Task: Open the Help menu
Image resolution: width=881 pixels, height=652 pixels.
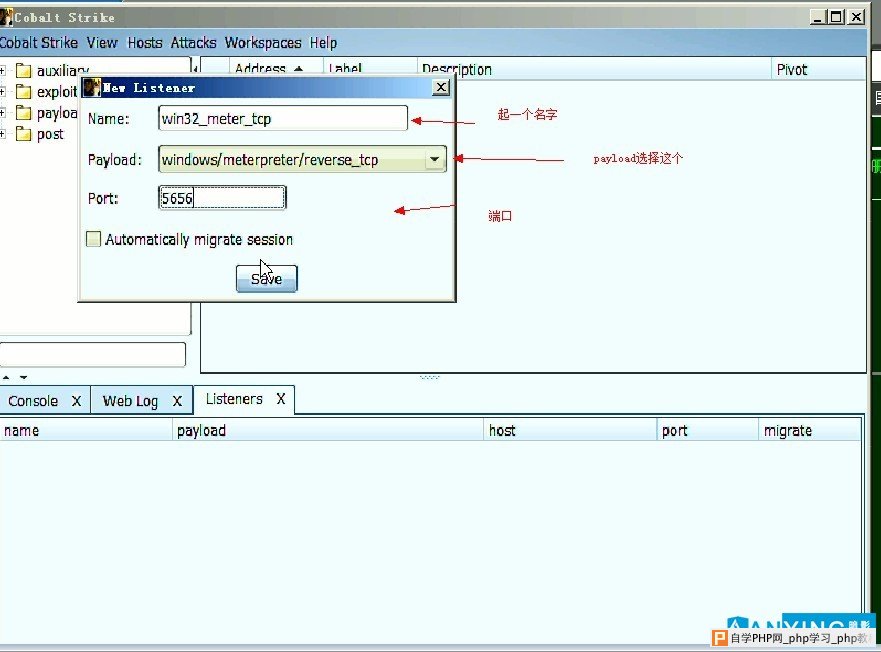Action: 323,43
